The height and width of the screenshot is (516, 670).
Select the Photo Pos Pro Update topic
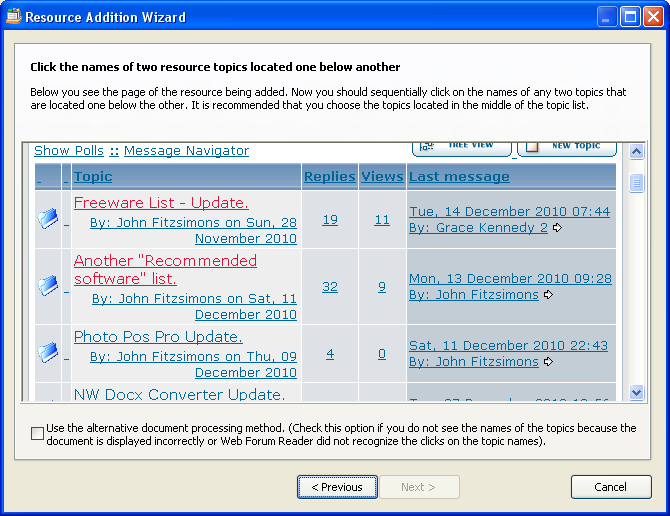pos(158,337)
